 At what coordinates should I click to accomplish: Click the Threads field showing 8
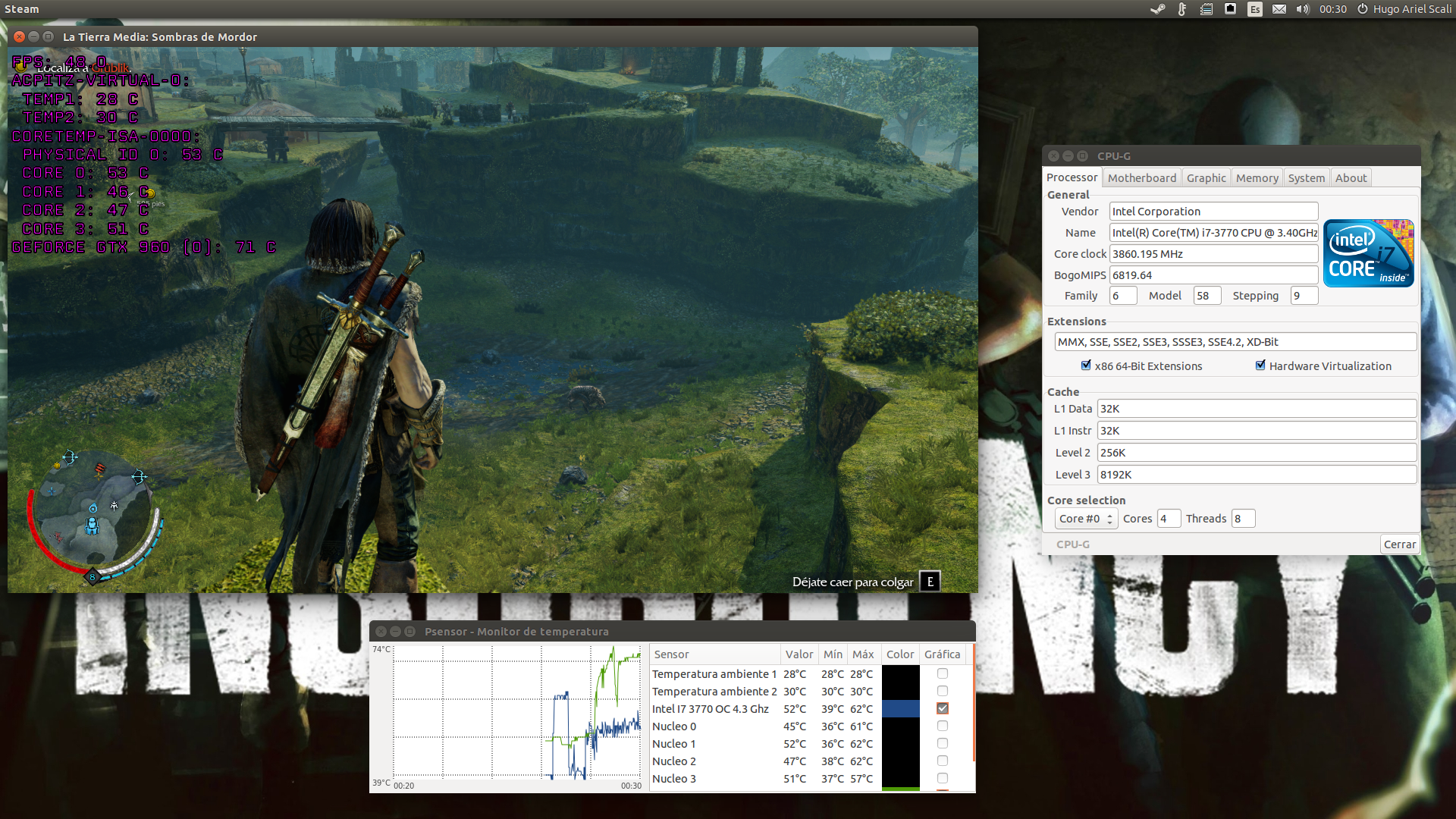coord(1243,519)
